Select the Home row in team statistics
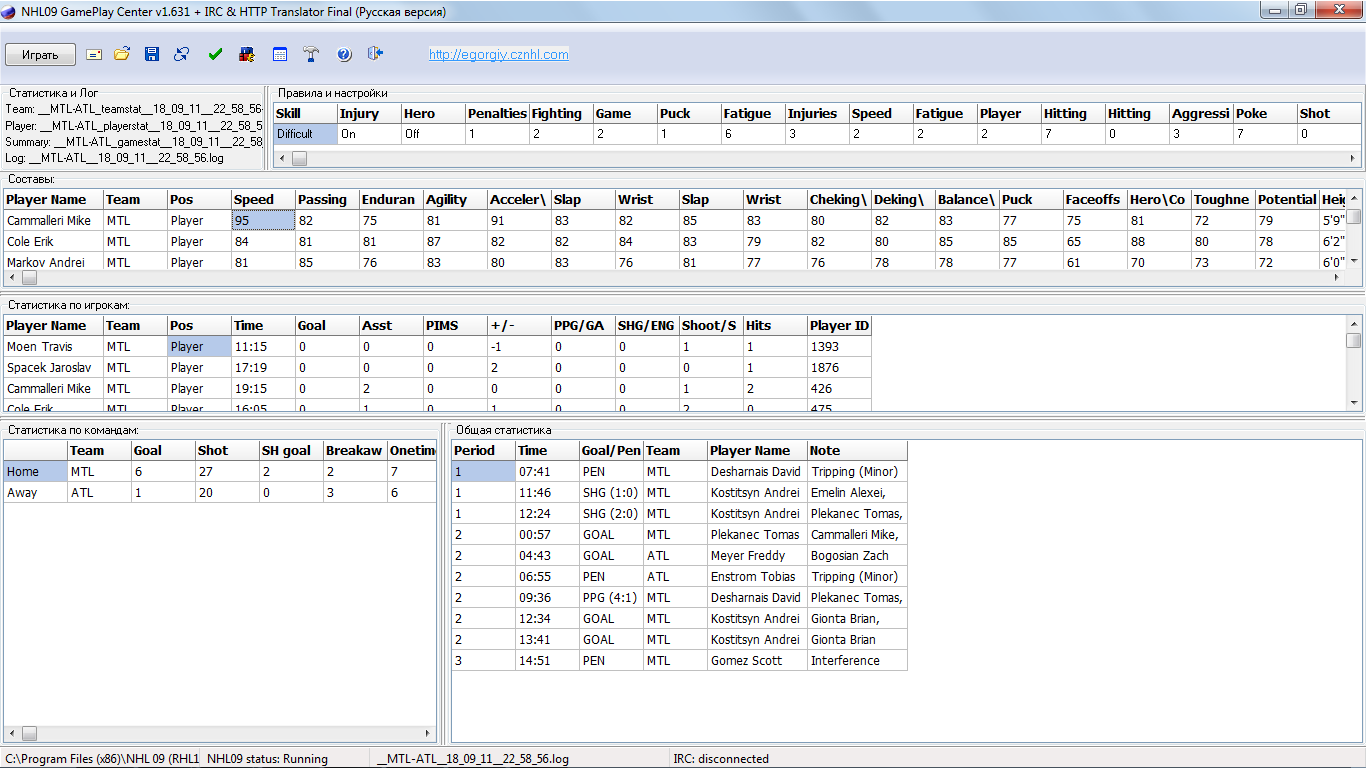The height and width of the screenshot is (768, 1366). point(220,471)
